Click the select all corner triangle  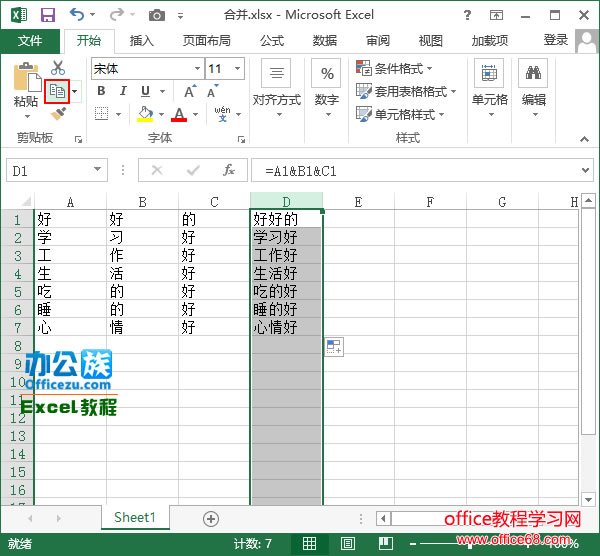pos(26,201)
